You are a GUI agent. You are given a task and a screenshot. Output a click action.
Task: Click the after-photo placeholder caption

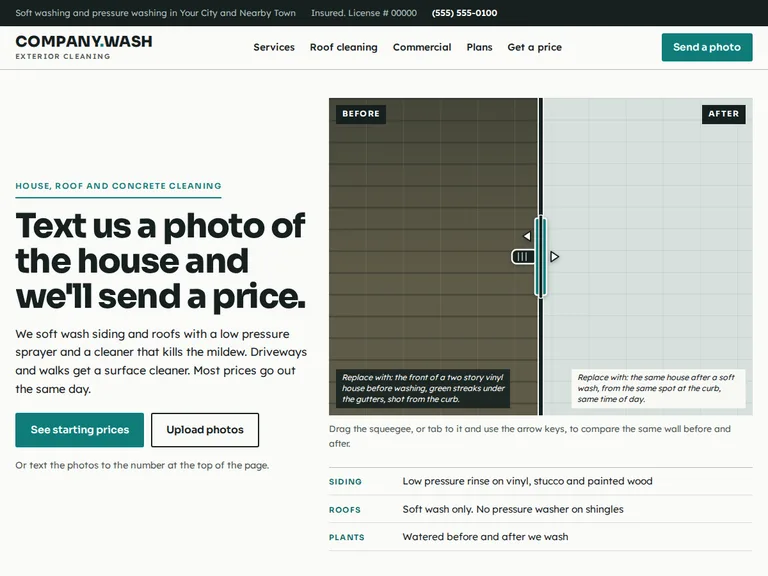[x=658, y=388]
